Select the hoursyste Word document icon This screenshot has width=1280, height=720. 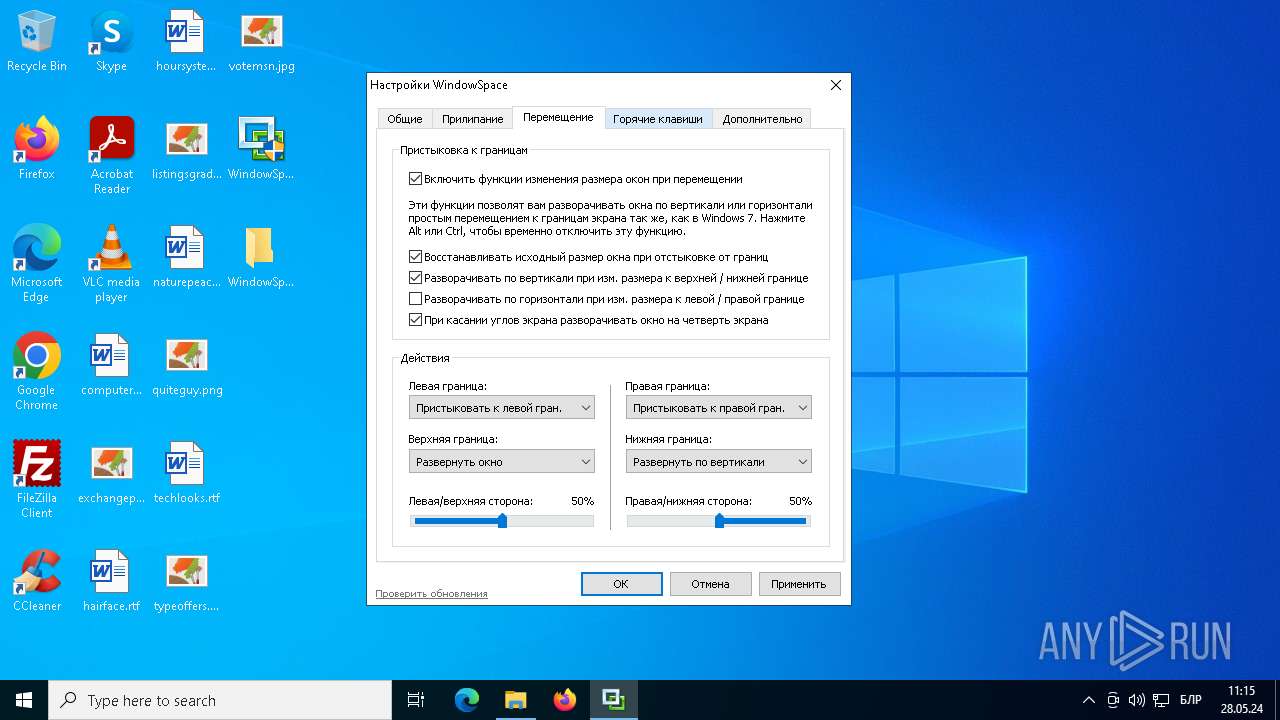pyautogui.click(x=186, y=42)
